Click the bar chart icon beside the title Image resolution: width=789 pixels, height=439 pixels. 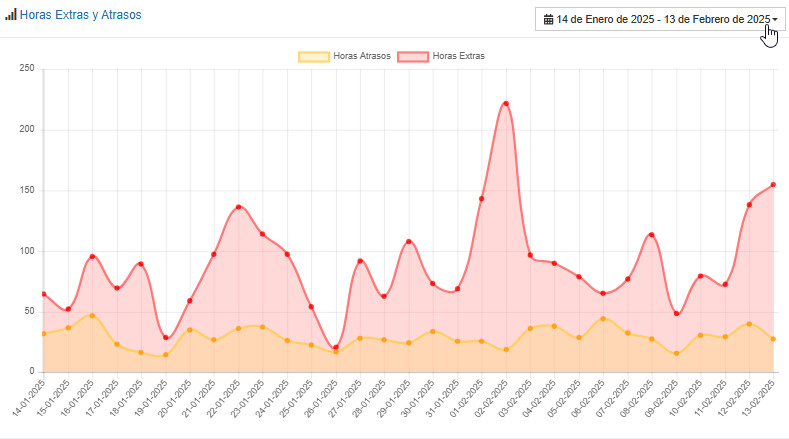pos(11,14)
